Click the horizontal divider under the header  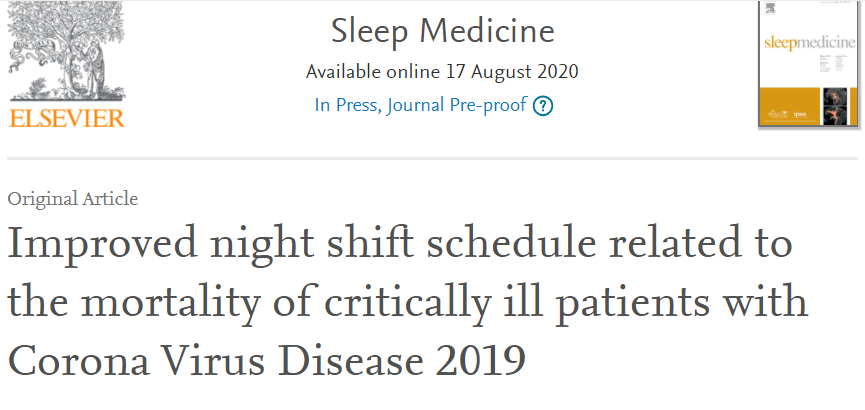(432, 158)
